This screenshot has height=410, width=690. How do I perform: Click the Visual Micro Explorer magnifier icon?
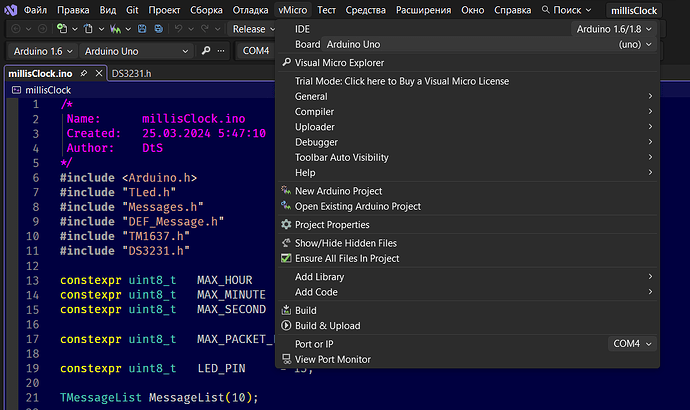pos(287,62)
